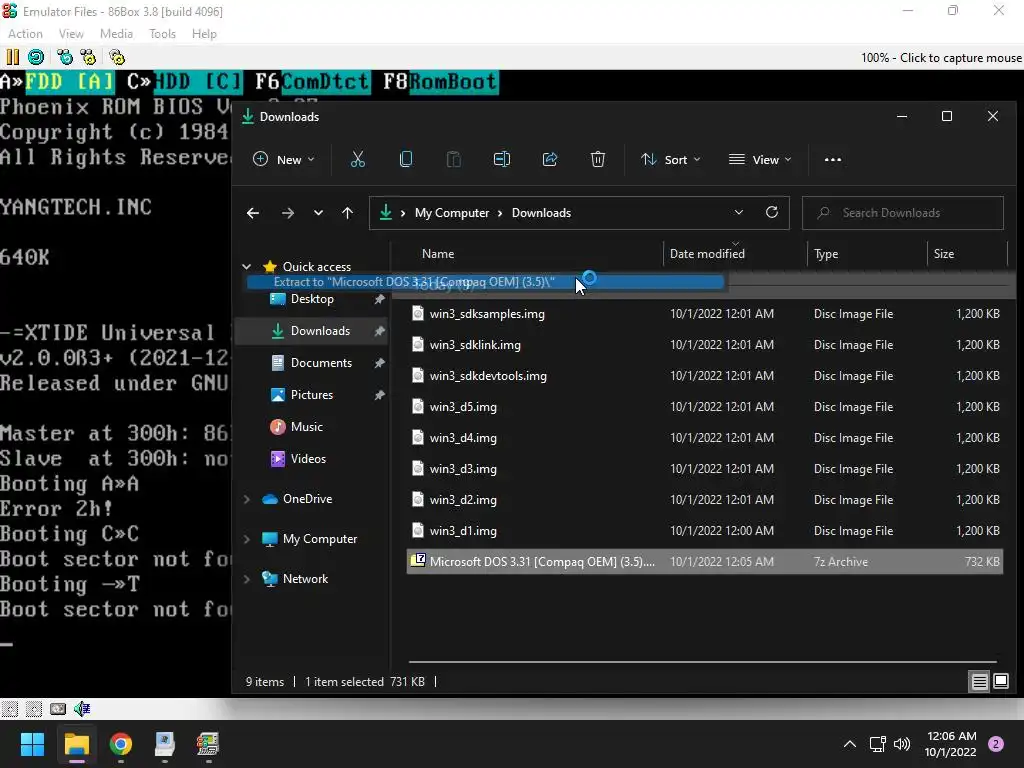
Task: Refresh the Downloads folder view
Action: pos(772,212)
